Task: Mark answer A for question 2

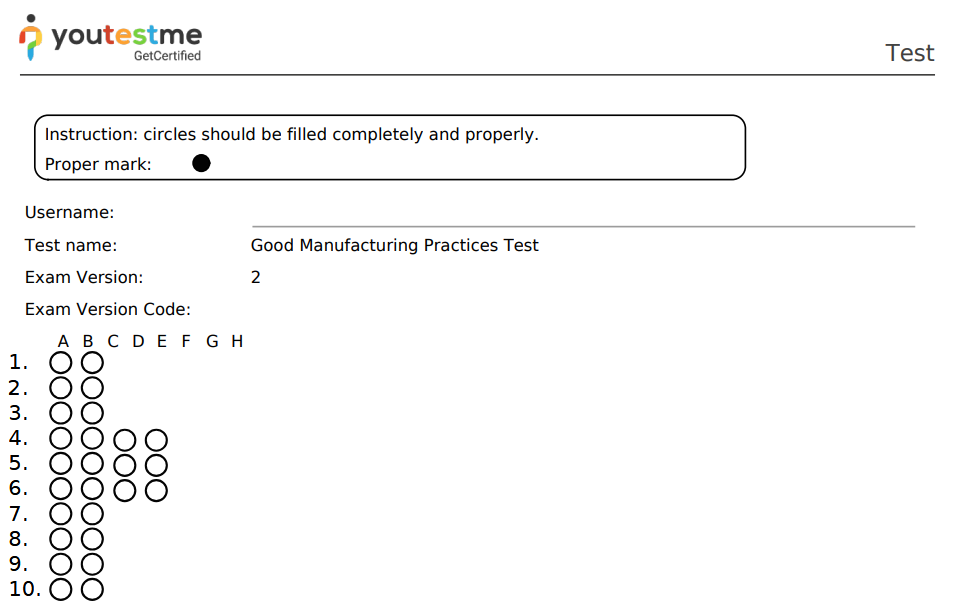Action: point(61,388)
